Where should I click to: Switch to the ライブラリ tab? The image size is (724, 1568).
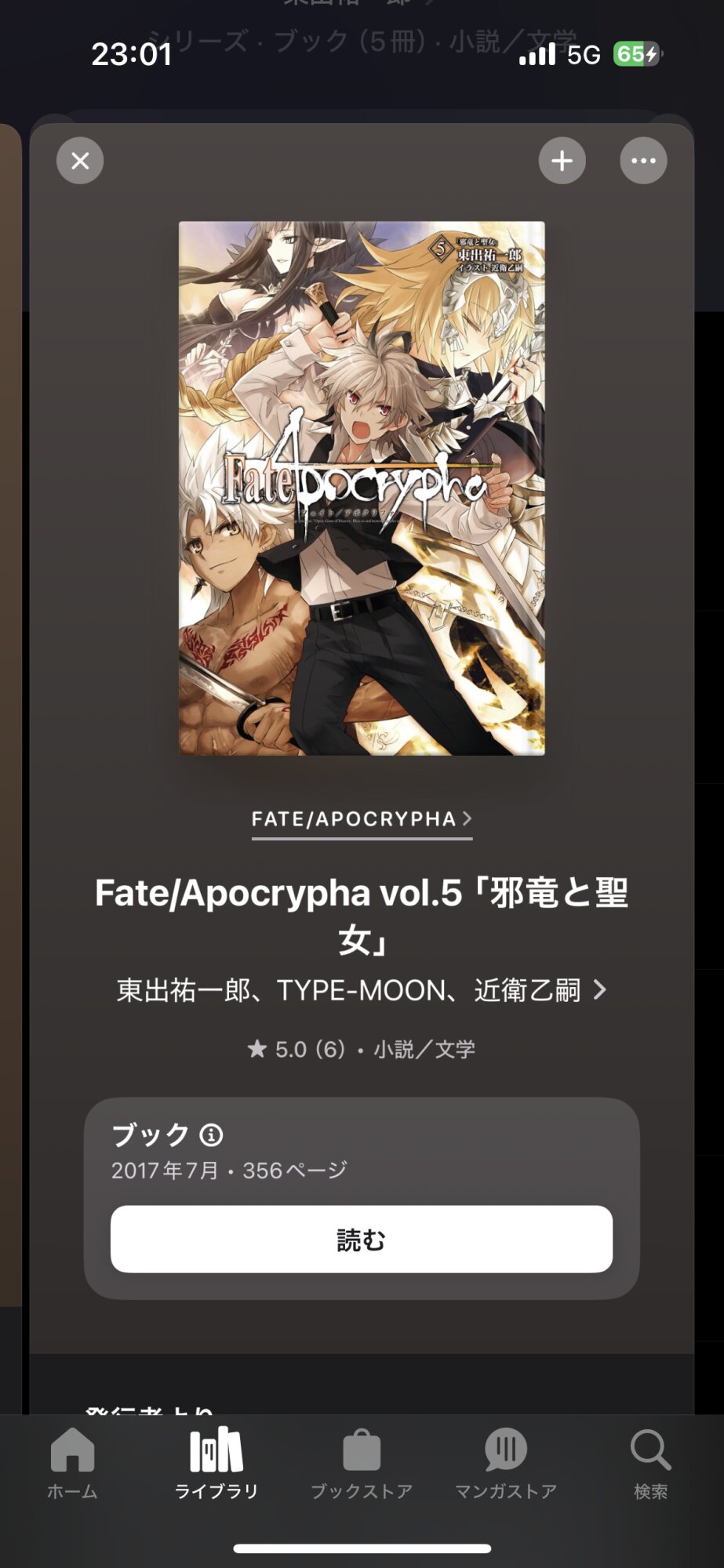(216, 1464)
